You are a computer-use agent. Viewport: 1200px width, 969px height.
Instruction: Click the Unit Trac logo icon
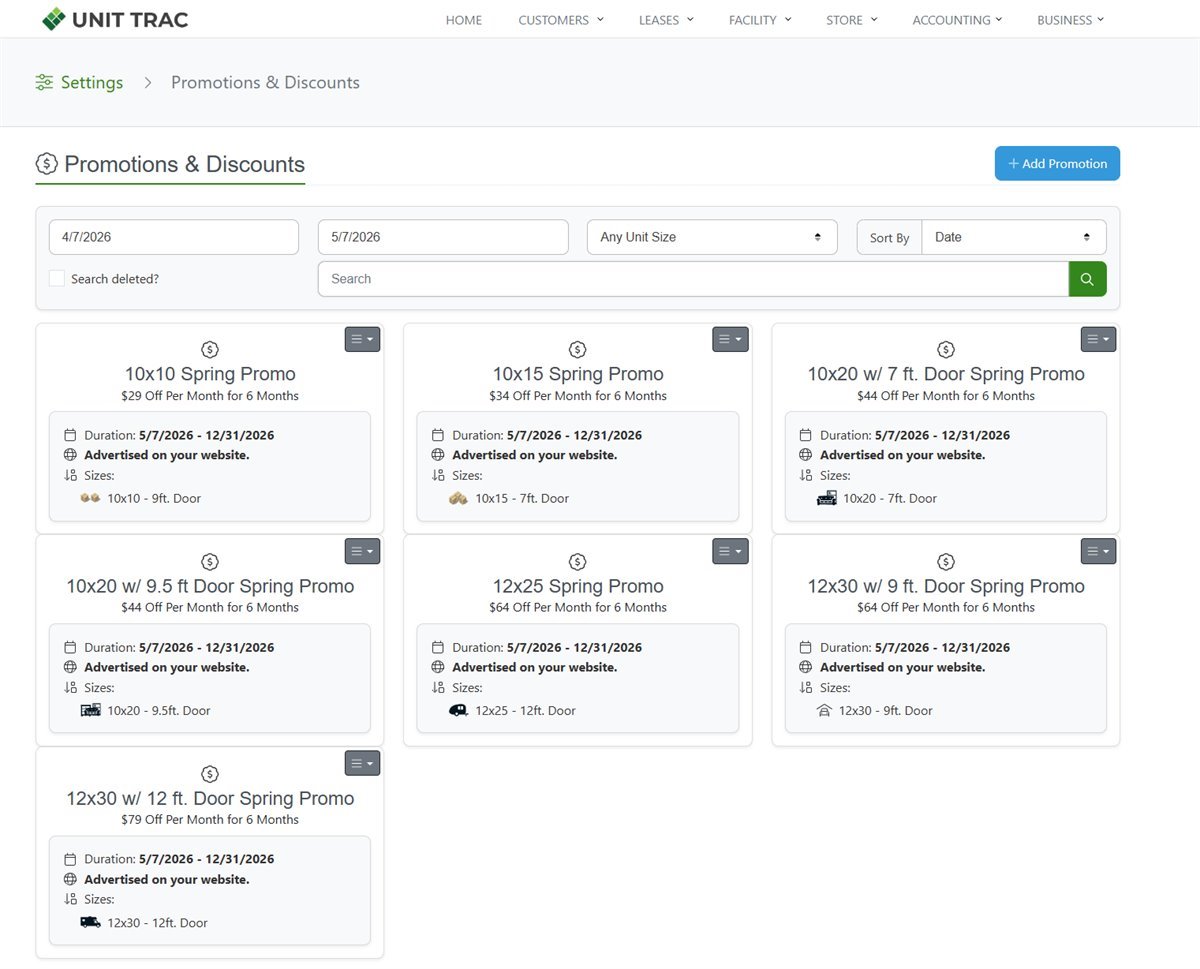pos(54,19)
